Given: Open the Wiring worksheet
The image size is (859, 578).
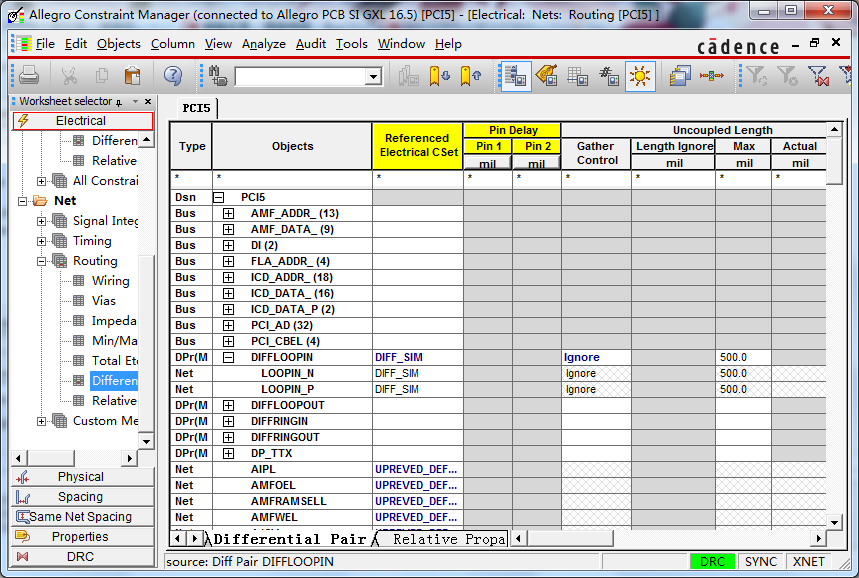Looking at the screenshot, I should [111, 281].
